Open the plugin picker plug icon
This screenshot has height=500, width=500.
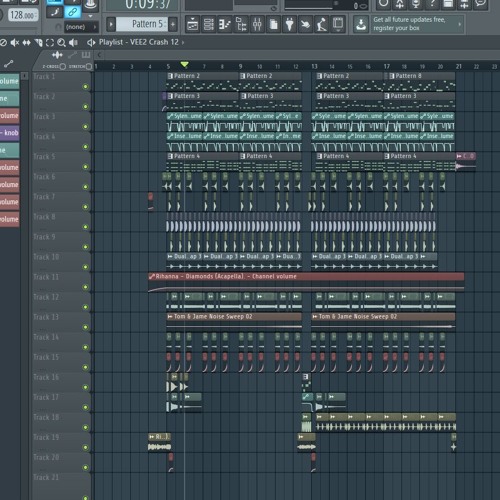[x=289, y=24]
